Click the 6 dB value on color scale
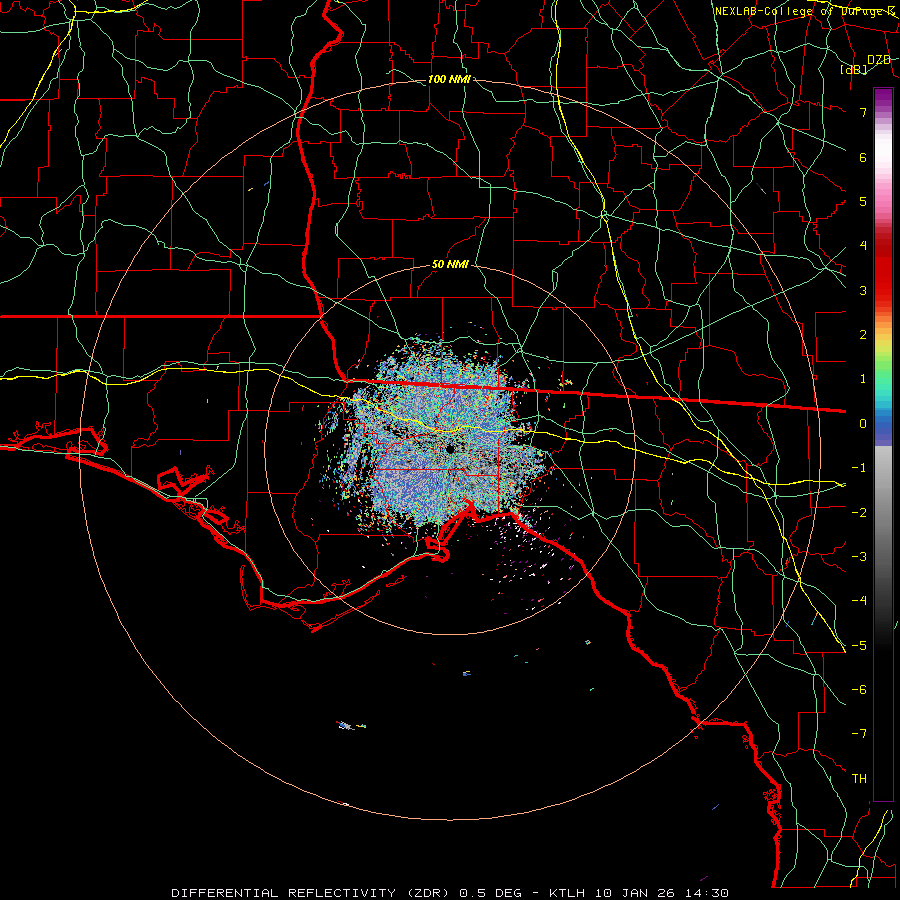Screen dimensions: 900x900 (863, 157)
